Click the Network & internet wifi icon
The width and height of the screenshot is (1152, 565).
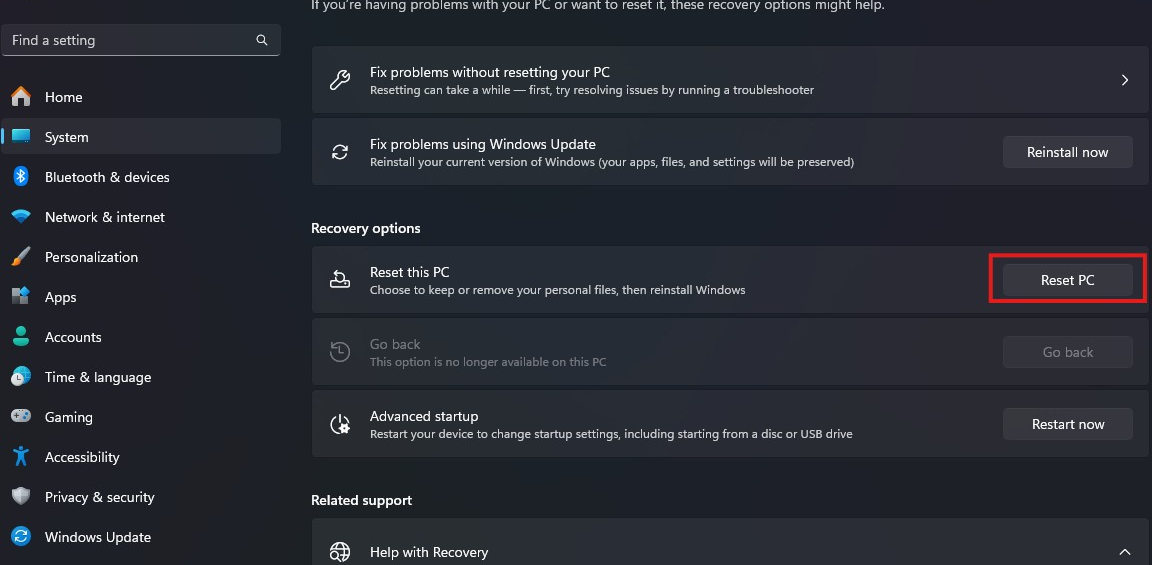[21, 217]
